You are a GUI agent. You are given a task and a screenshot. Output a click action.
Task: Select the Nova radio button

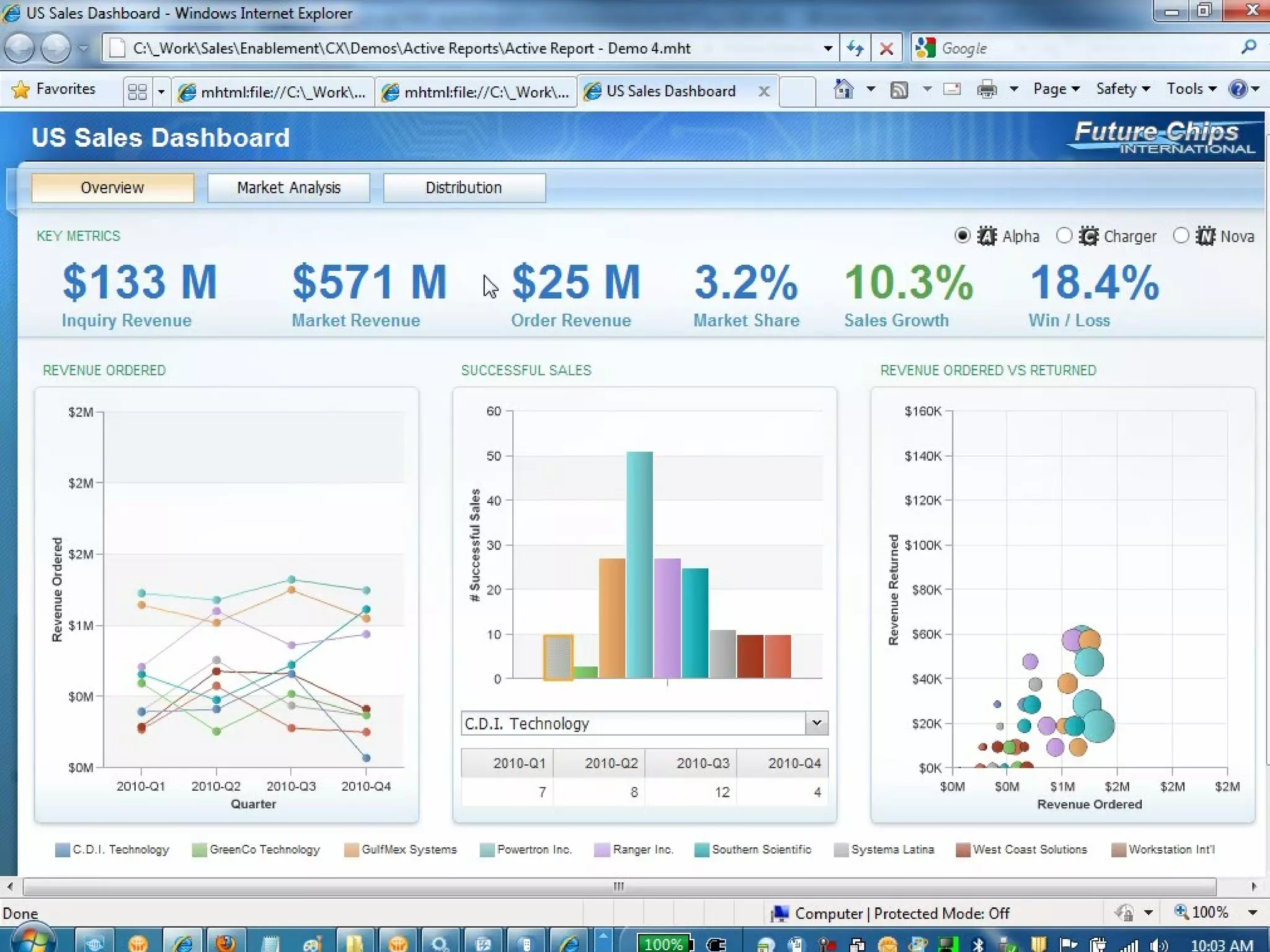pyautogui.click(x=1181, y=236)
